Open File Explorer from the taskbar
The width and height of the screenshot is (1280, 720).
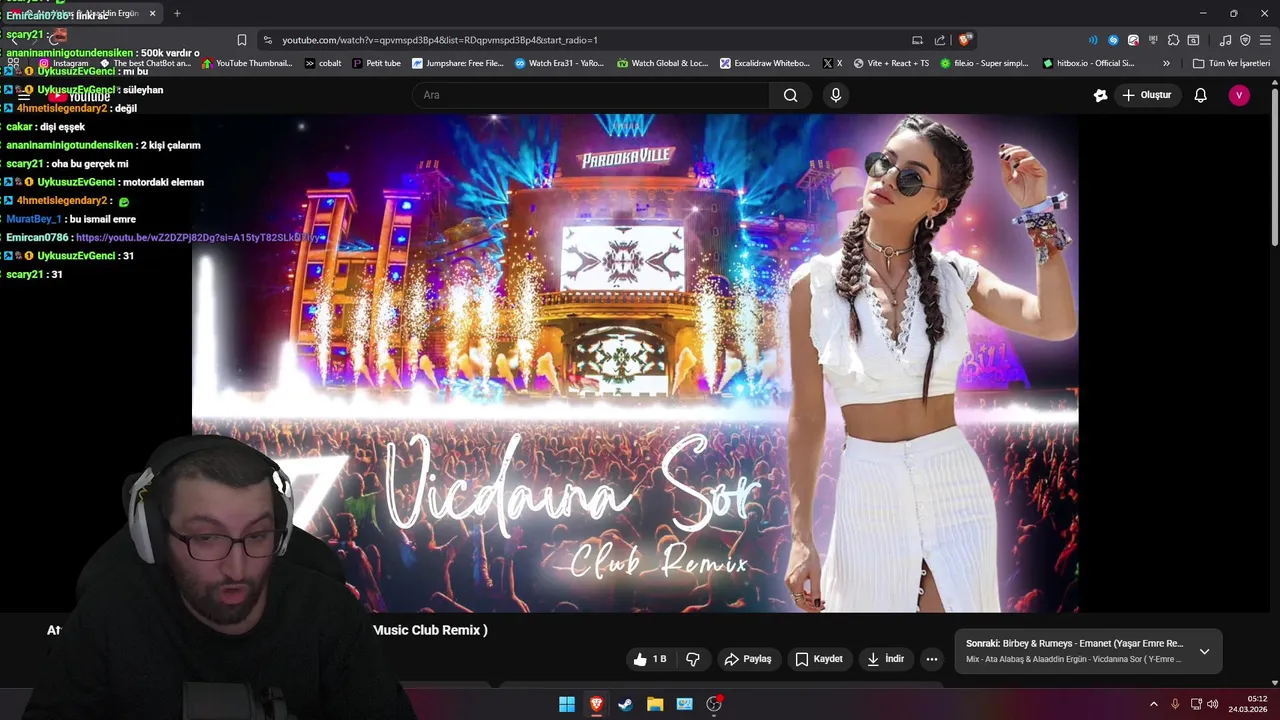(x=655, y=704)
